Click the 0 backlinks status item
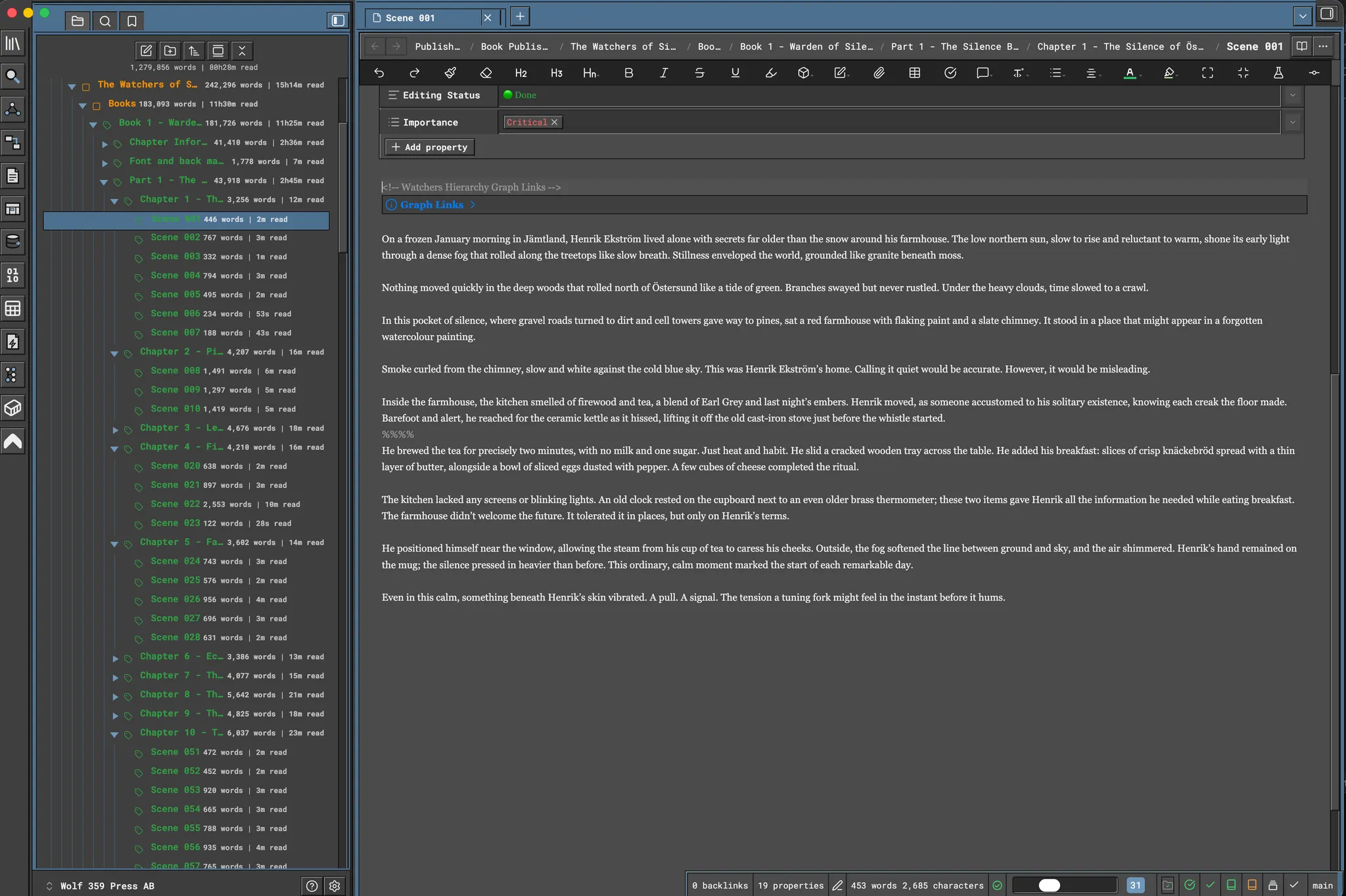The image size is (1346, 896). tap(720, 885)
